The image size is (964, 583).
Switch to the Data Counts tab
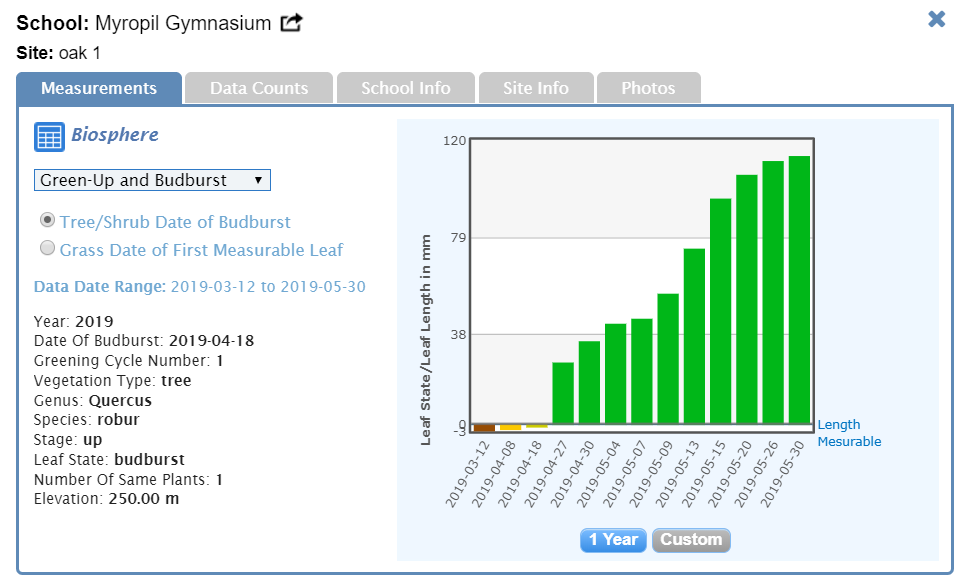tap(259, 88)
